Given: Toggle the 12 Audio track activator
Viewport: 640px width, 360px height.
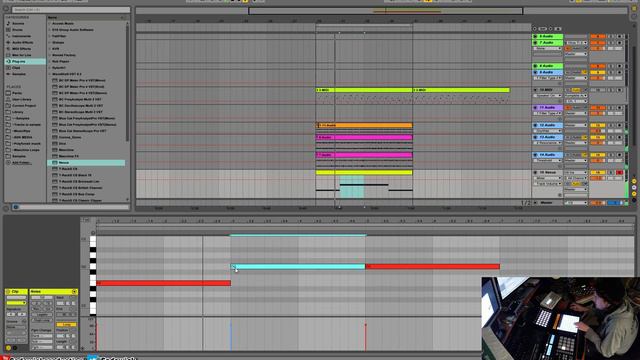Looking at the screenshot, I should pos(598,125).
